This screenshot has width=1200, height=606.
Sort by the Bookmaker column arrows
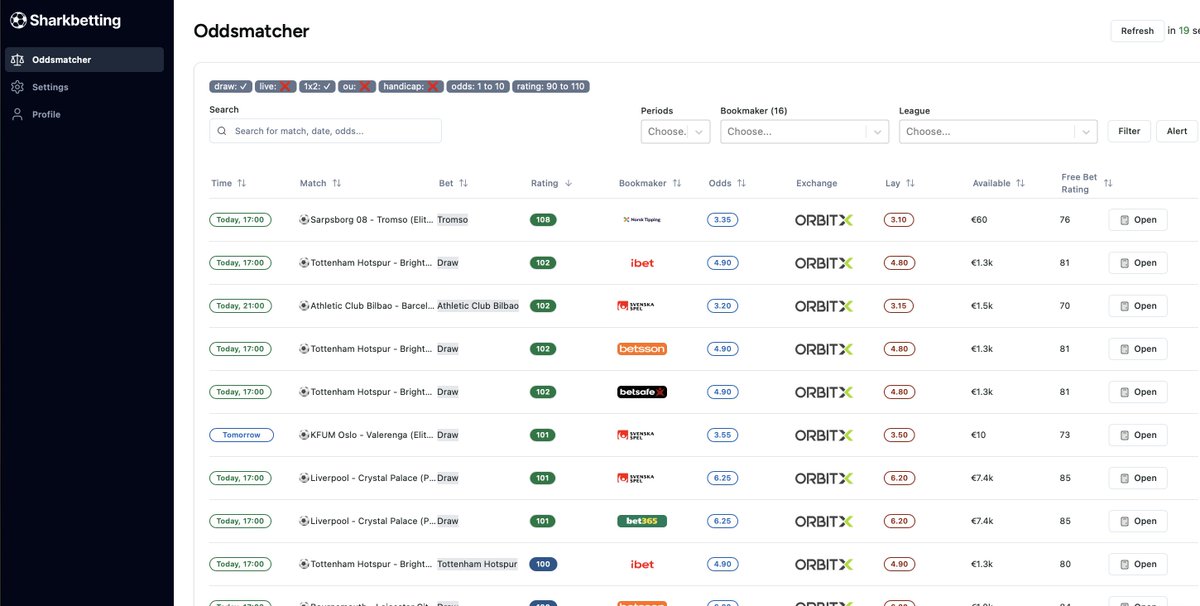[x=677, y=183]
